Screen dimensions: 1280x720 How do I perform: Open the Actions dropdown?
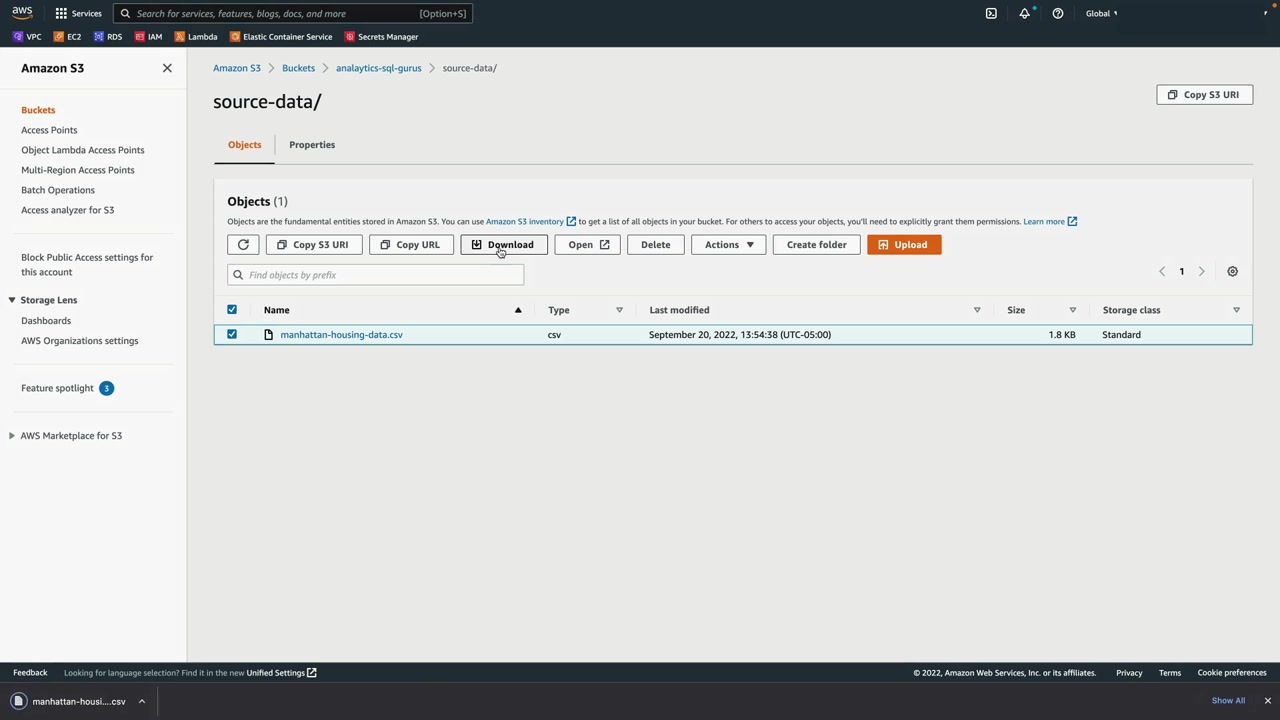tap(728, 245)
